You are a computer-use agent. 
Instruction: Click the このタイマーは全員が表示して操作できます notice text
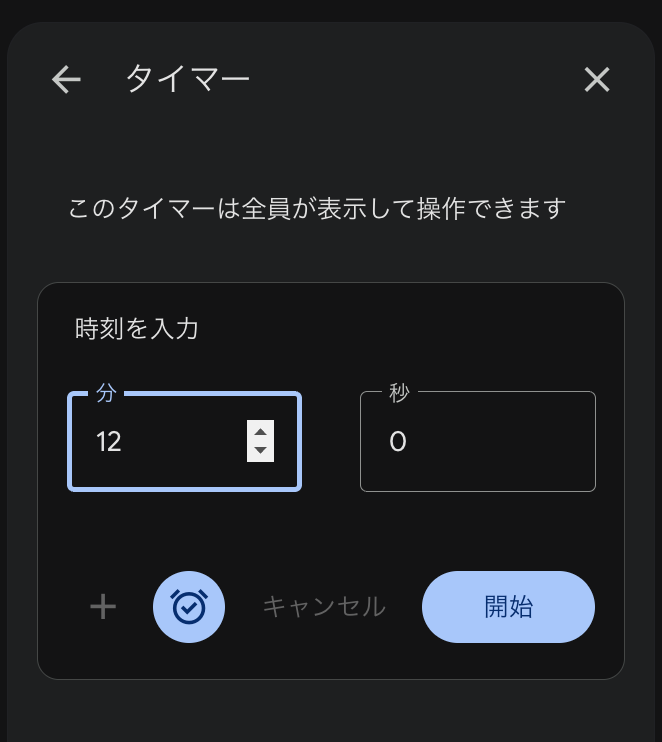tap(317, 209)
